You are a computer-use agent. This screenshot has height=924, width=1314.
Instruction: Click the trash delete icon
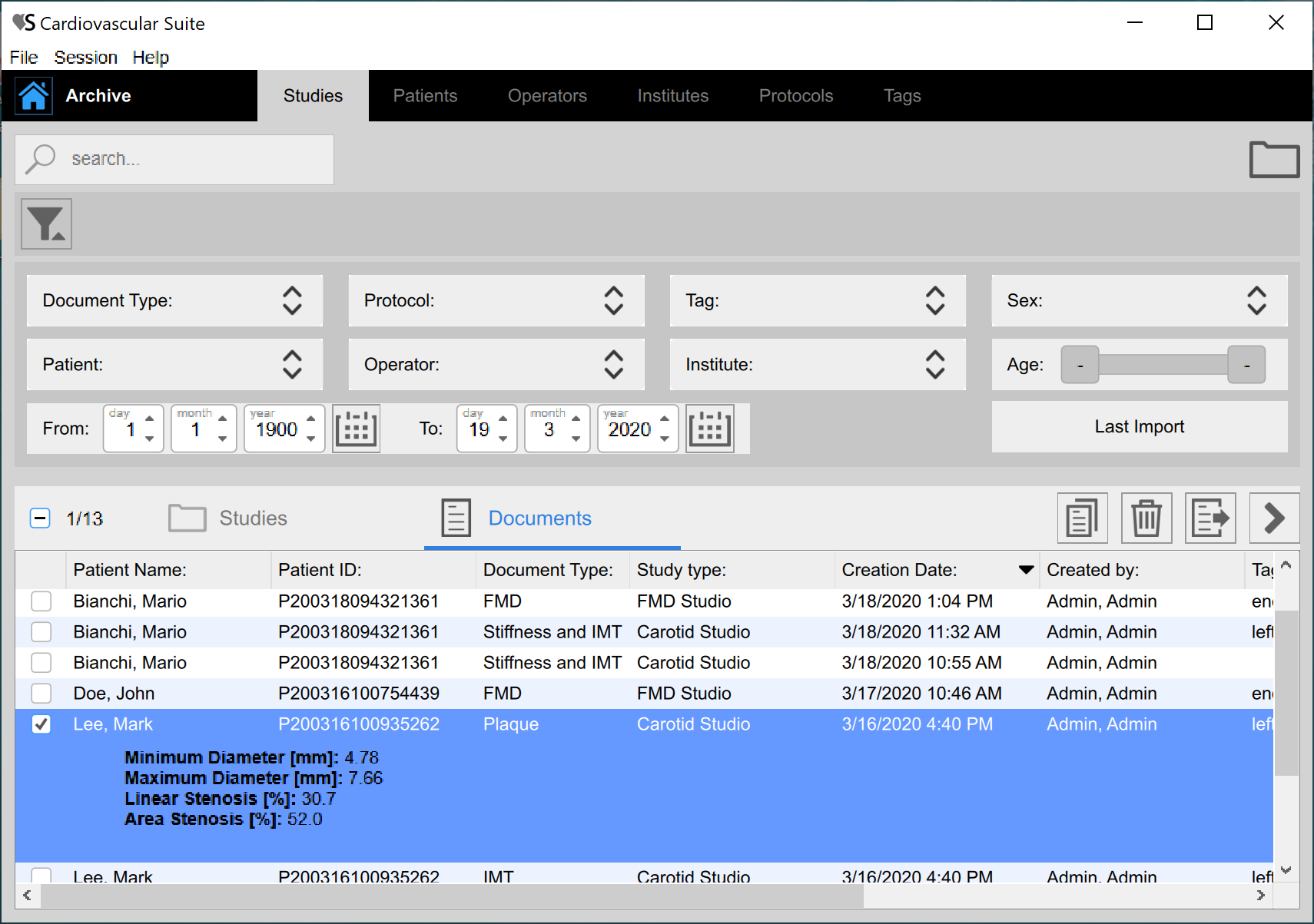(x=1146, y=518)
